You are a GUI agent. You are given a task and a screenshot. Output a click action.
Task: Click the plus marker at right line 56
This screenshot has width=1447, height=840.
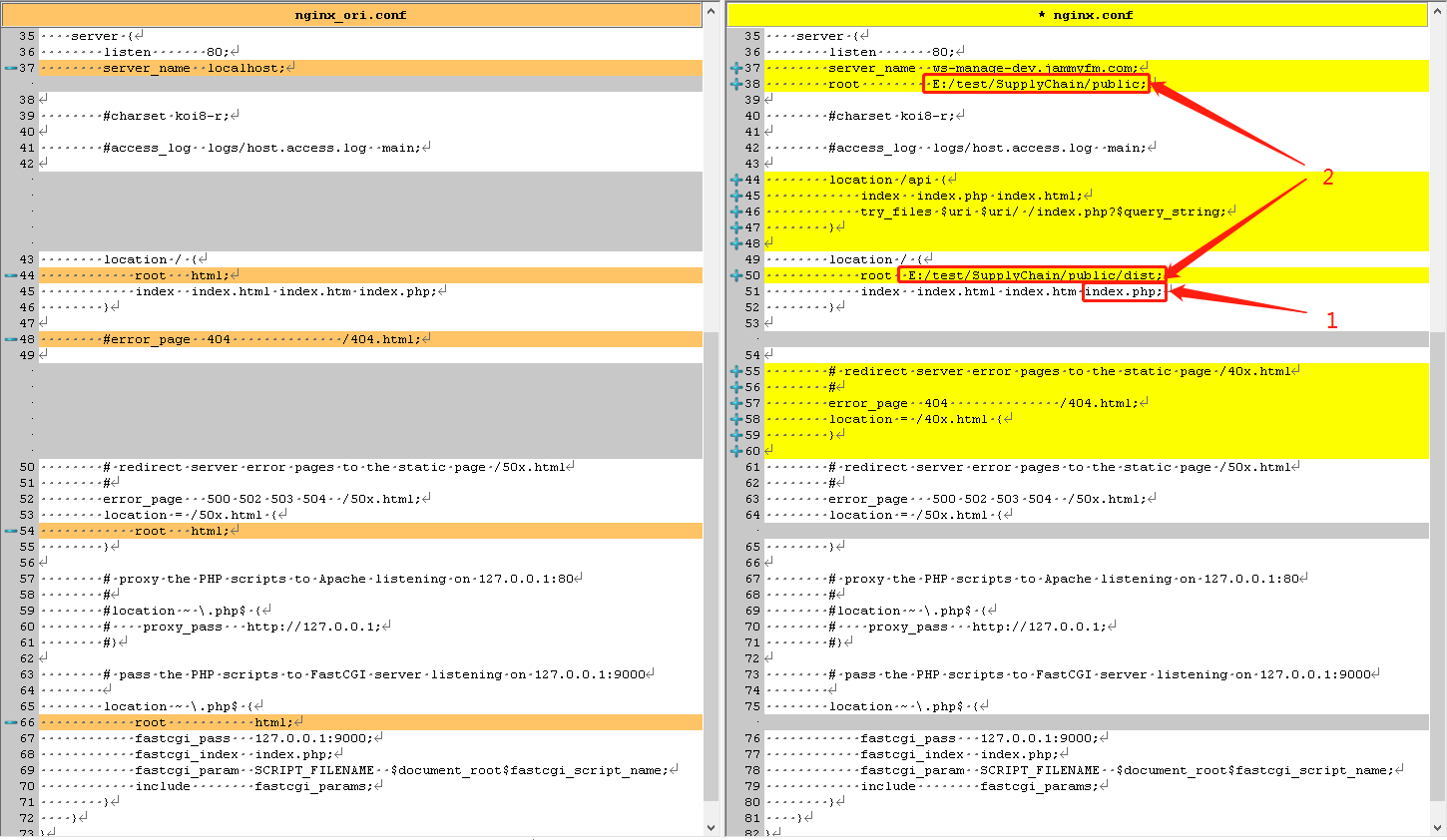[x=736, y=387]
